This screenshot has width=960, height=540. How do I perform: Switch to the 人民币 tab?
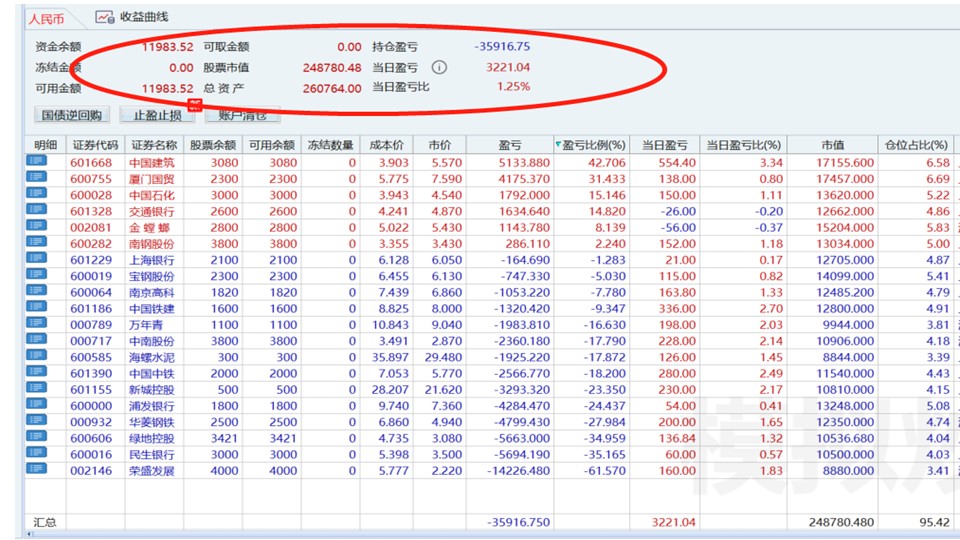pyautogui.click(x=47, y=19)
